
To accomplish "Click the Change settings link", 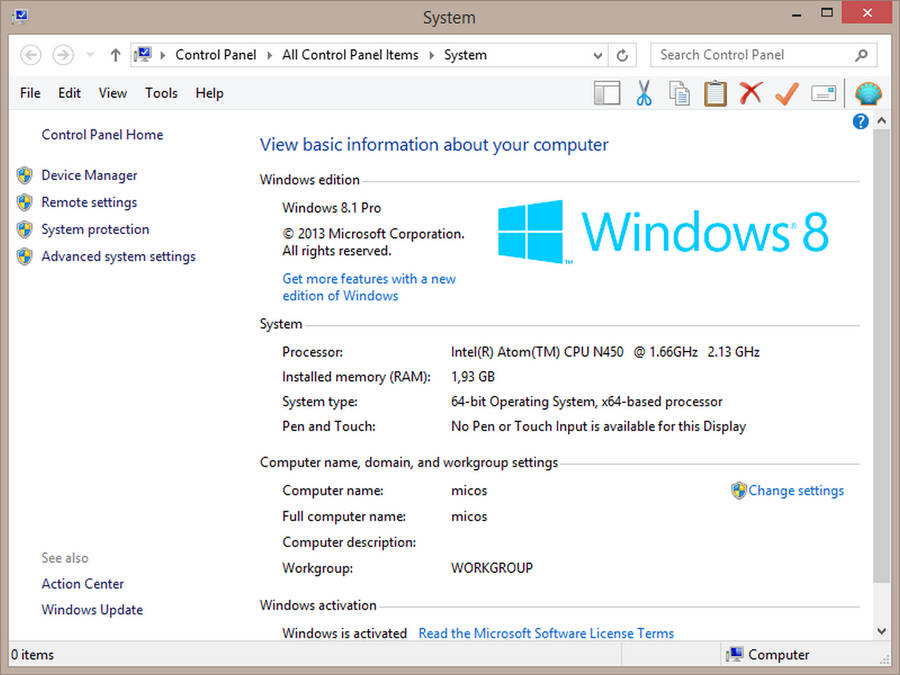I will click(795, 491).
